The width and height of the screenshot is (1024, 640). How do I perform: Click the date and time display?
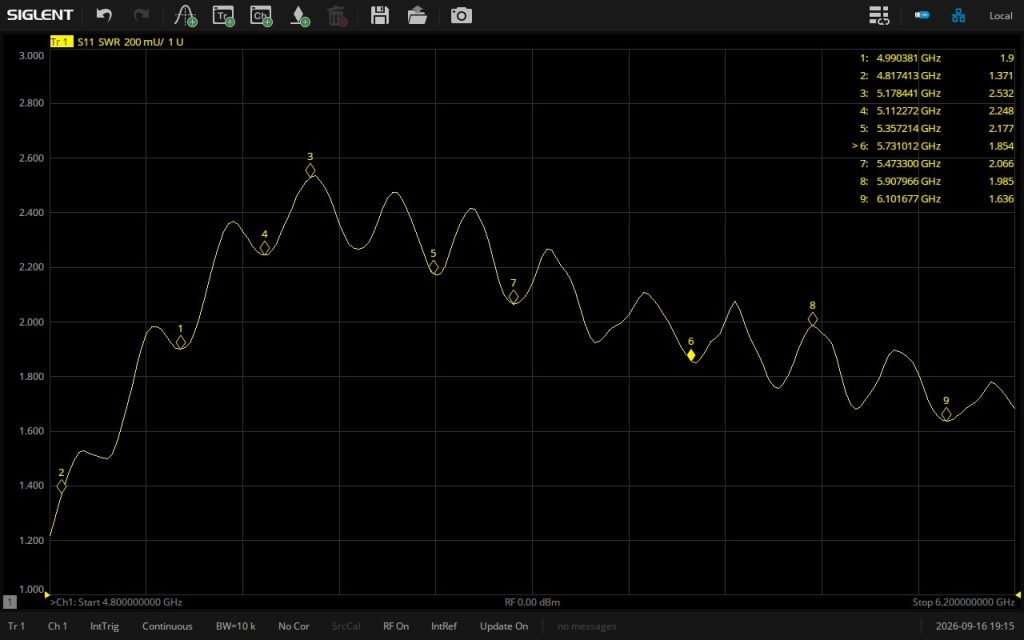(975, 626)
